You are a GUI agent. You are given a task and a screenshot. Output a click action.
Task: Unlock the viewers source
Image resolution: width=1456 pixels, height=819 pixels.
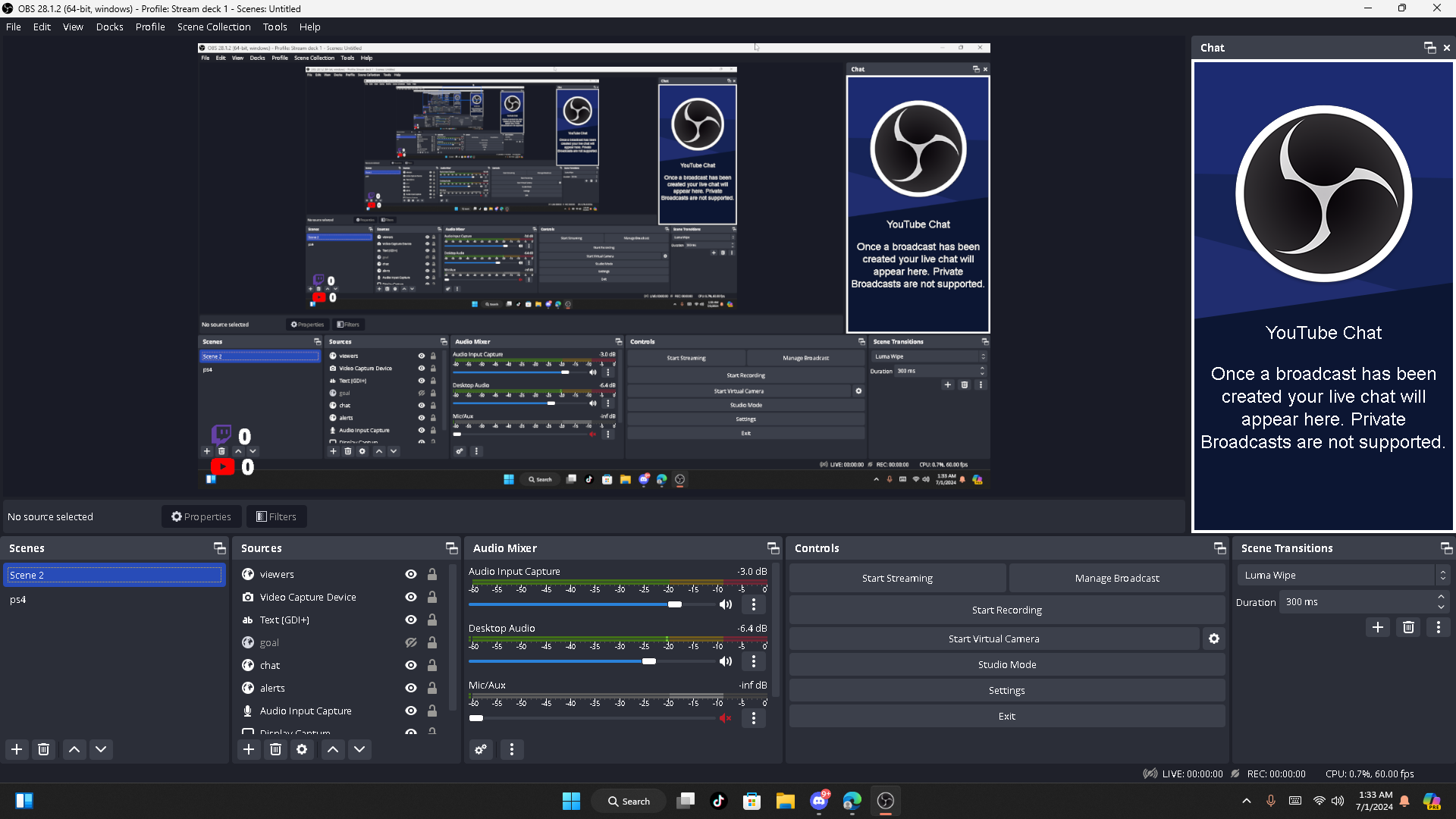(x=432, y=575)
